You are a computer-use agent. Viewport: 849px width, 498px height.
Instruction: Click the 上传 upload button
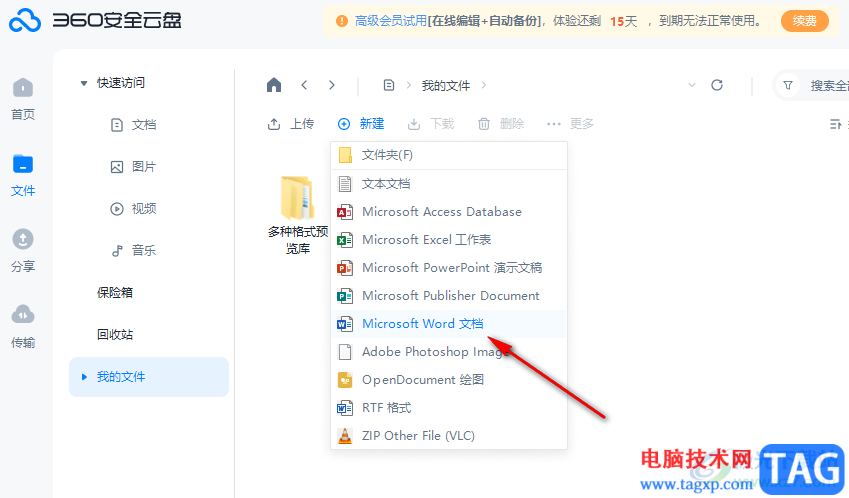pos(290,124)
